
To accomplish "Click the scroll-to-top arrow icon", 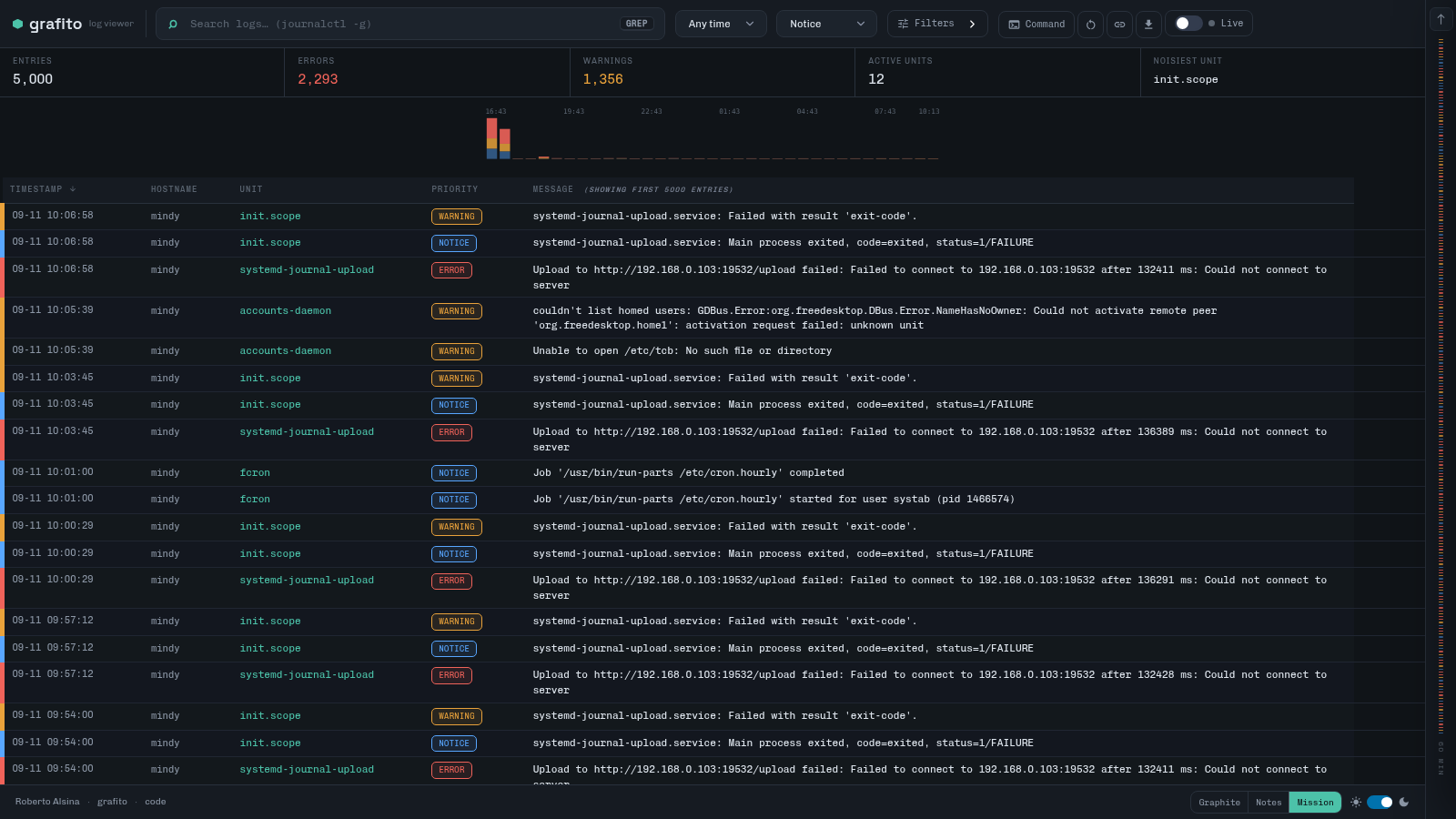I will tap(1441, 18).
